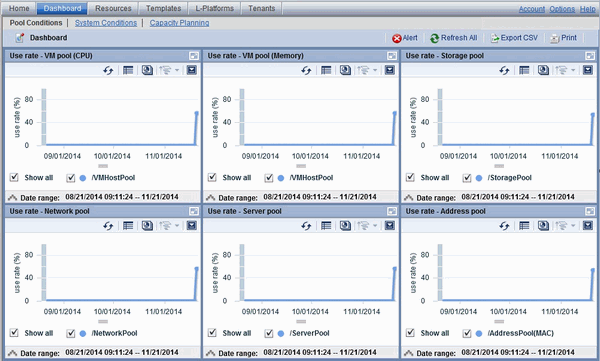The width and height of the screenshot is (600, 361).
Task: Click the collapse arrow icon in VM pool (CPU) toolbar
Action: [x=191, y=70]
